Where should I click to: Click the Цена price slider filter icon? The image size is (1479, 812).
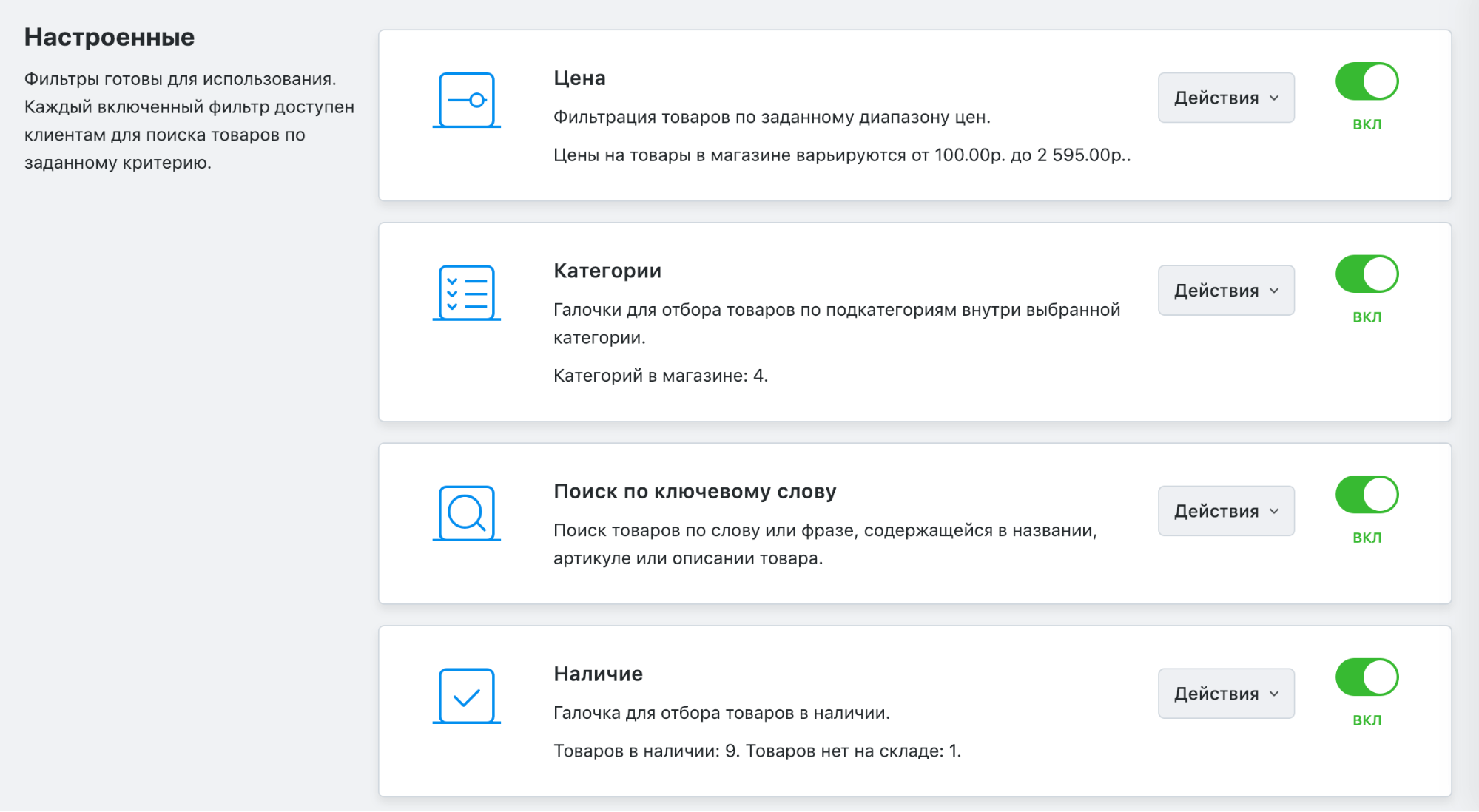click(x=466, y=100)
